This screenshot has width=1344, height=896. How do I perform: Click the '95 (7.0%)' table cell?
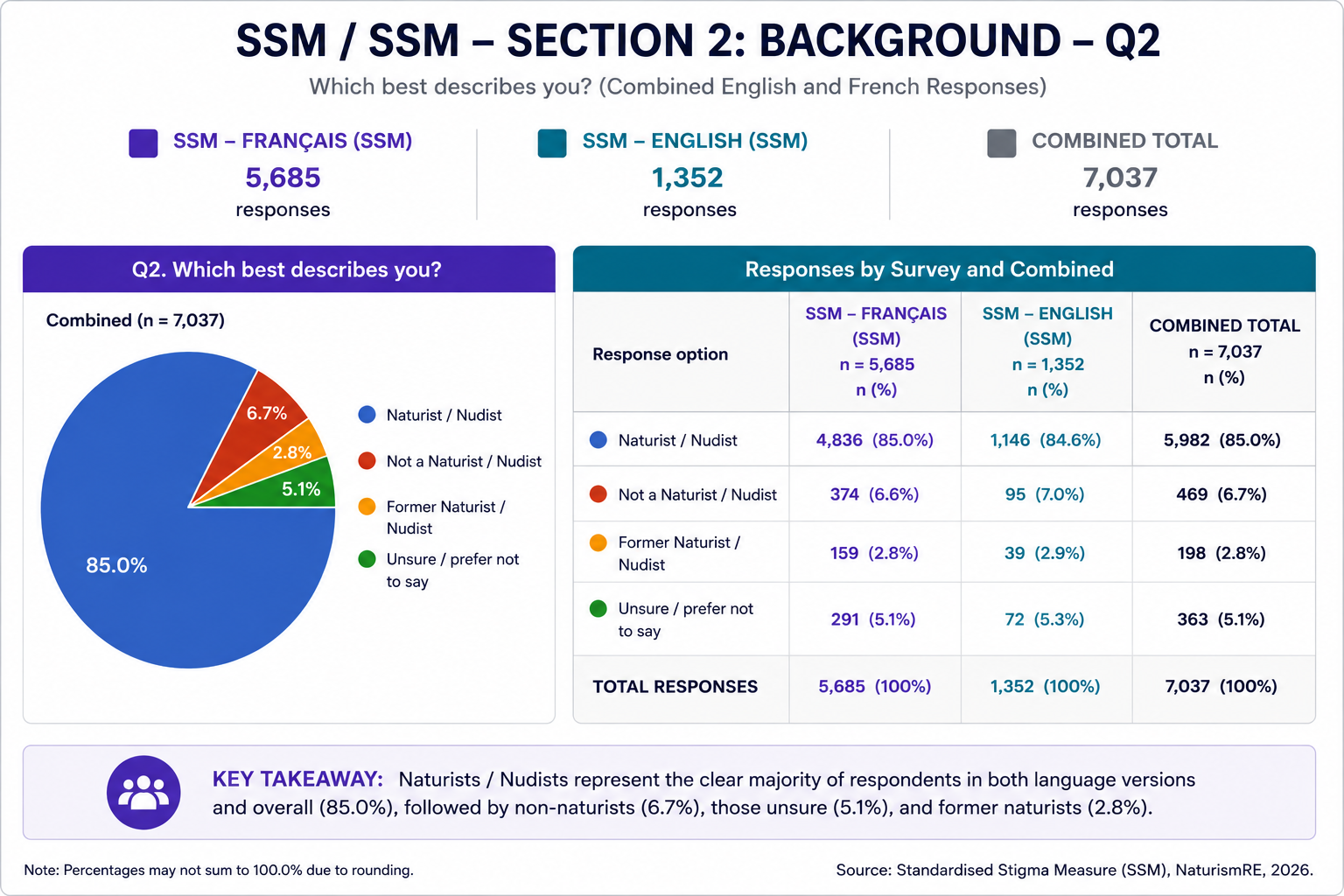point(1045,494)
